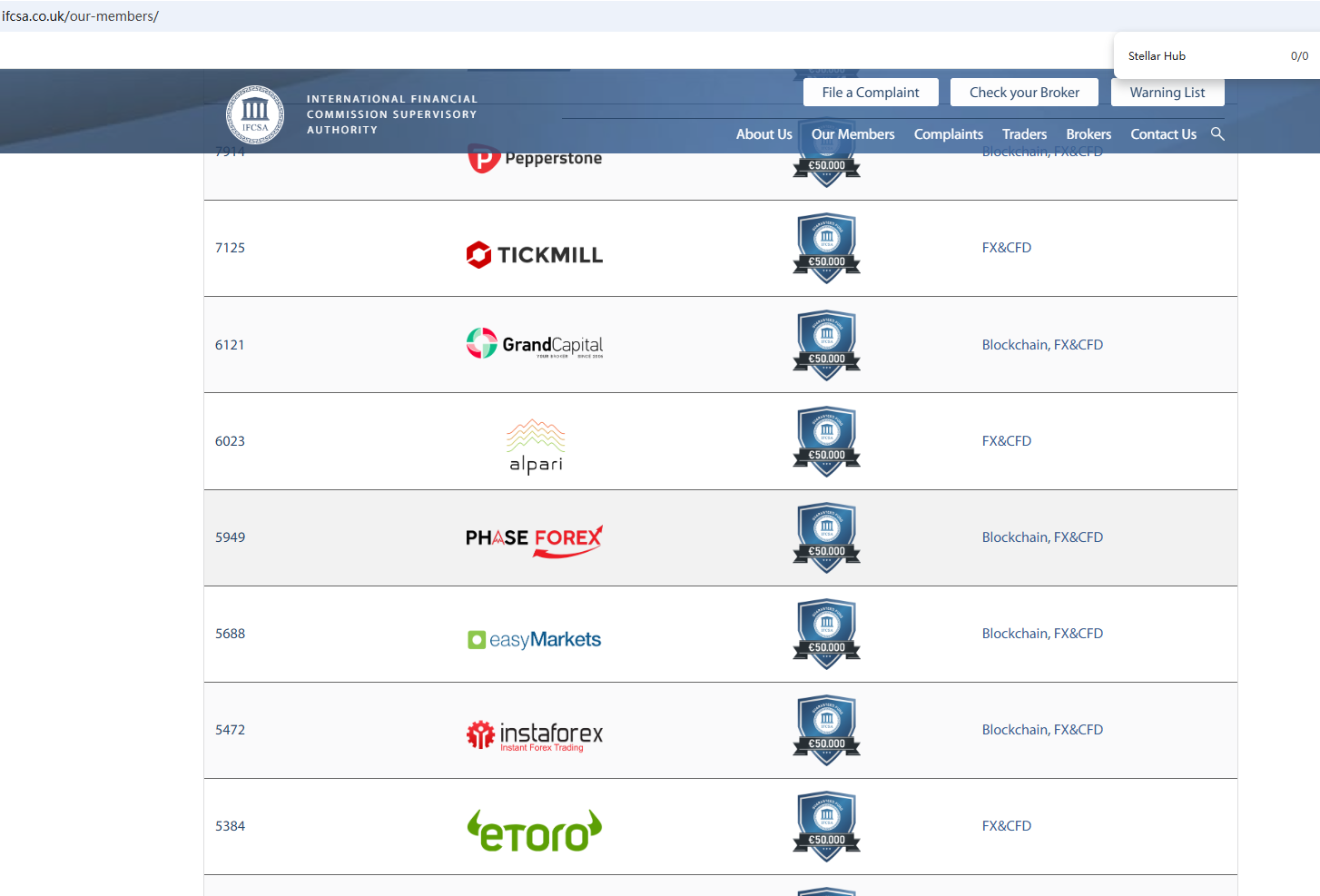Screen dimensions: 1320x896
Task: Select the eToro logo
Action: click(x=534, y=831)
